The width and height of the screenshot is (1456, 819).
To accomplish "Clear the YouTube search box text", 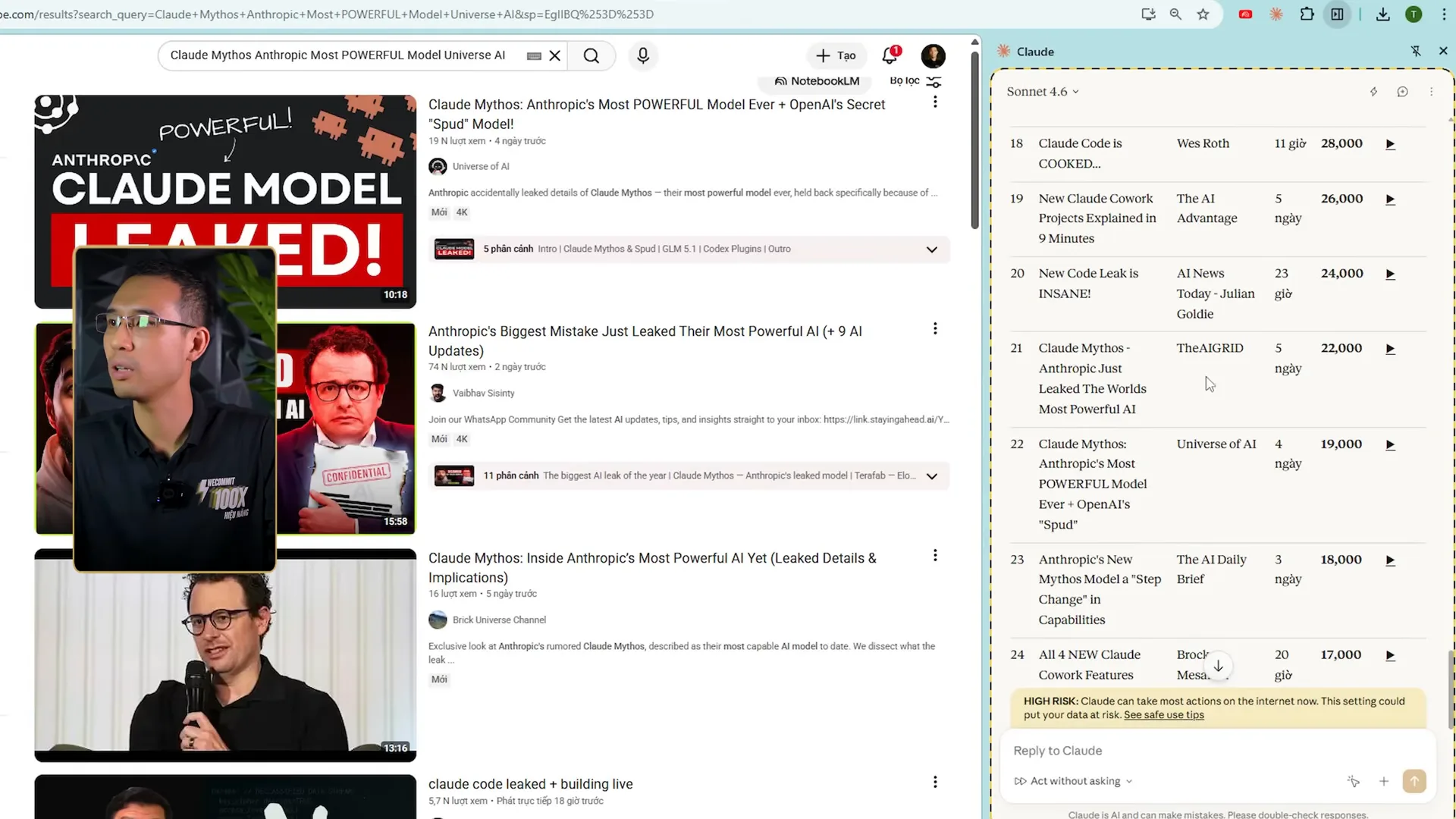I will point(555,55).
